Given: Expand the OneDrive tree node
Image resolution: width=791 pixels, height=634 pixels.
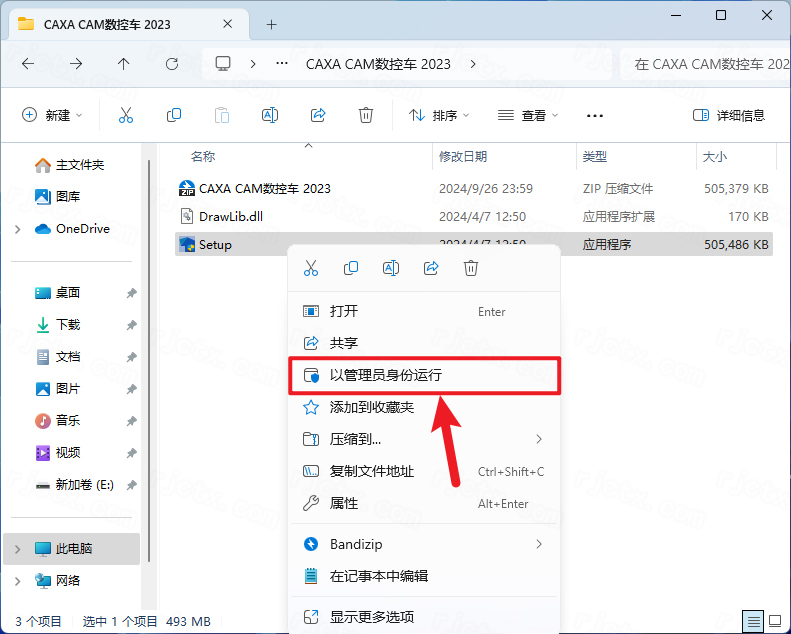Looking at the screenshot, I should pyautogui.click(x=17, y=229).
